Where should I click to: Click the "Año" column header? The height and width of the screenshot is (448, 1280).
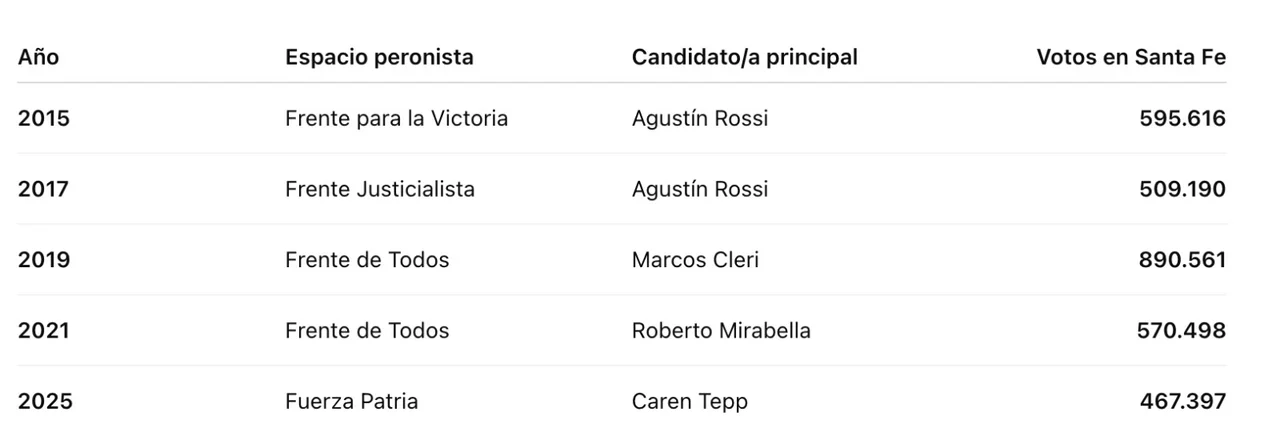click(x=39, y=58)
